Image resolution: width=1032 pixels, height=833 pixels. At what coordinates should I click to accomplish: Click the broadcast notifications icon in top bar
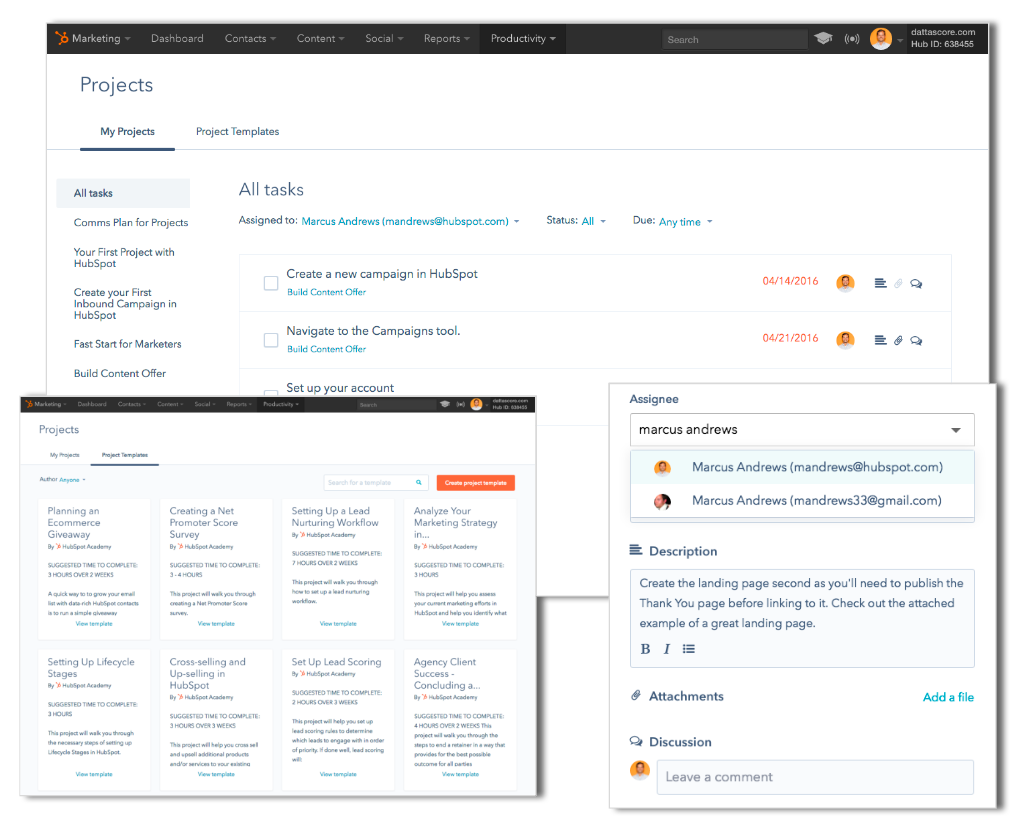[852, 39]
